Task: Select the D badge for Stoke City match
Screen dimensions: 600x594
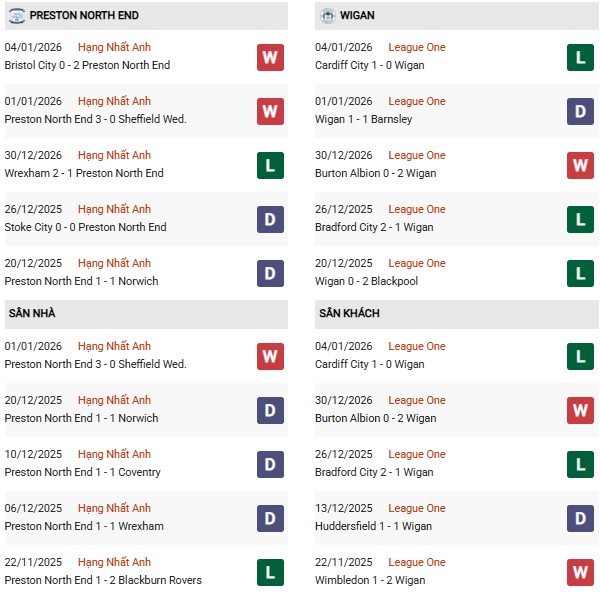Action: click(x=270, y=219)
